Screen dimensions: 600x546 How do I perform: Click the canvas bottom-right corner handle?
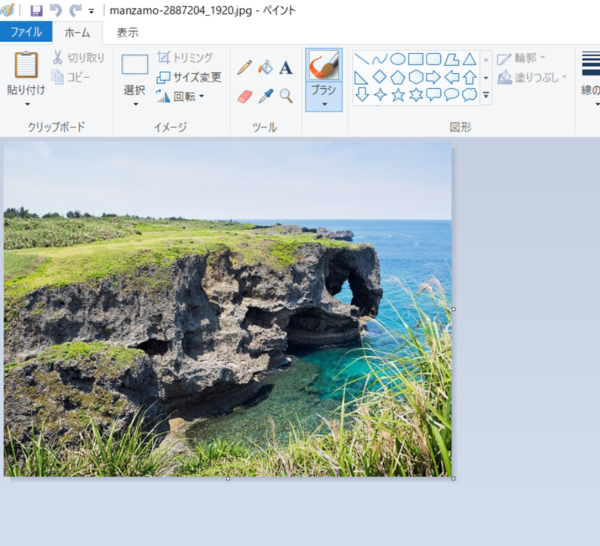453,479
